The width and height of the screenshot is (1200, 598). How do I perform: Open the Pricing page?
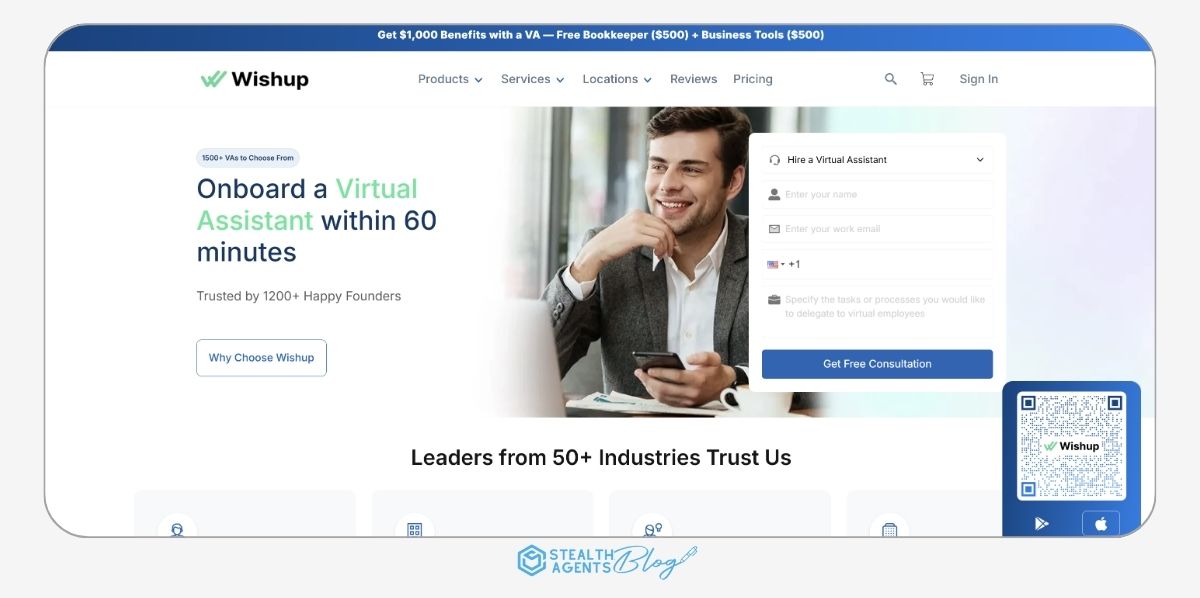(753, 79)
